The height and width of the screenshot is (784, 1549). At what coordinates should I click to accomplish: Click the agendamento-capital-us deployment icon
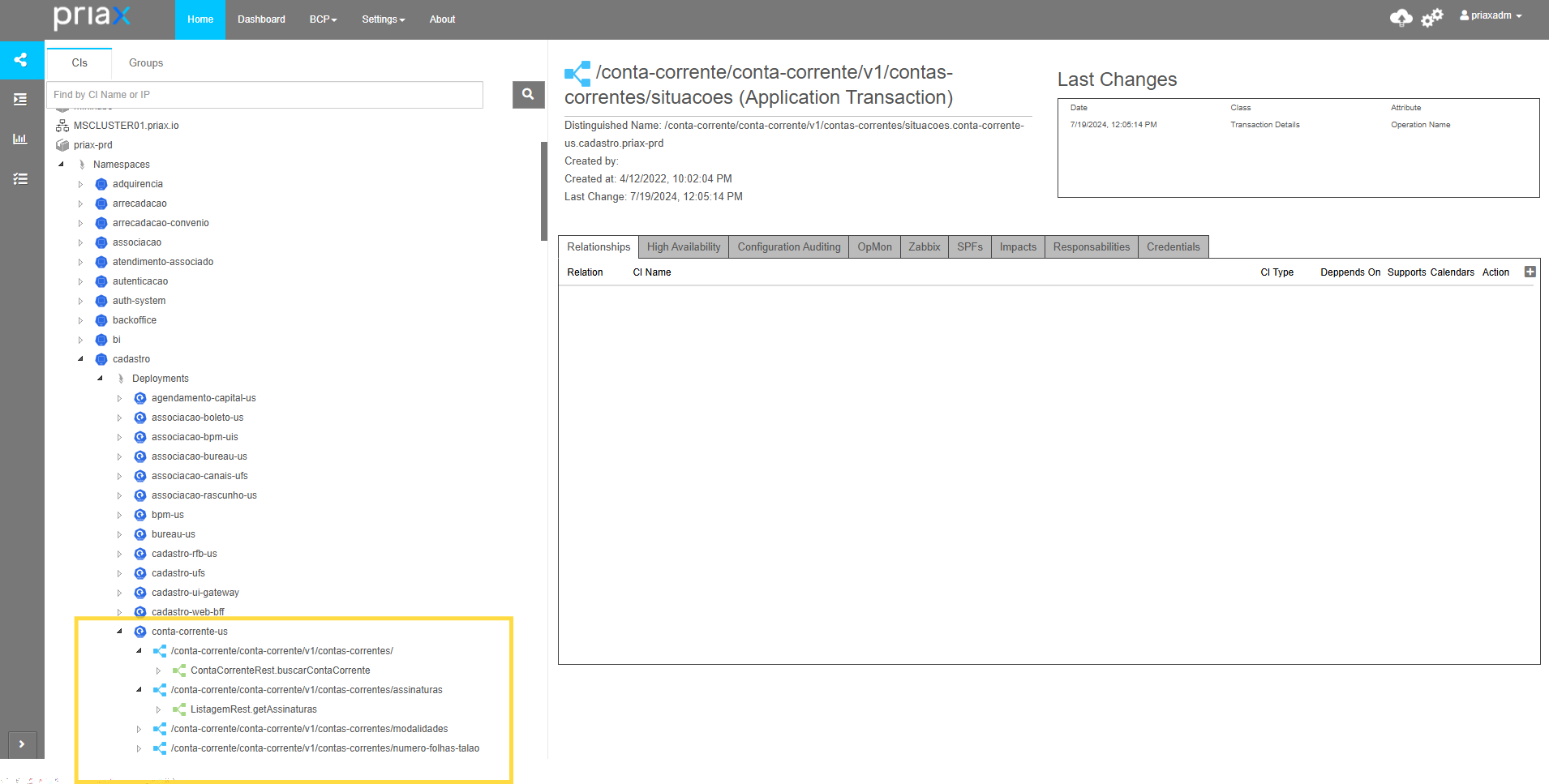coord(140,398)
